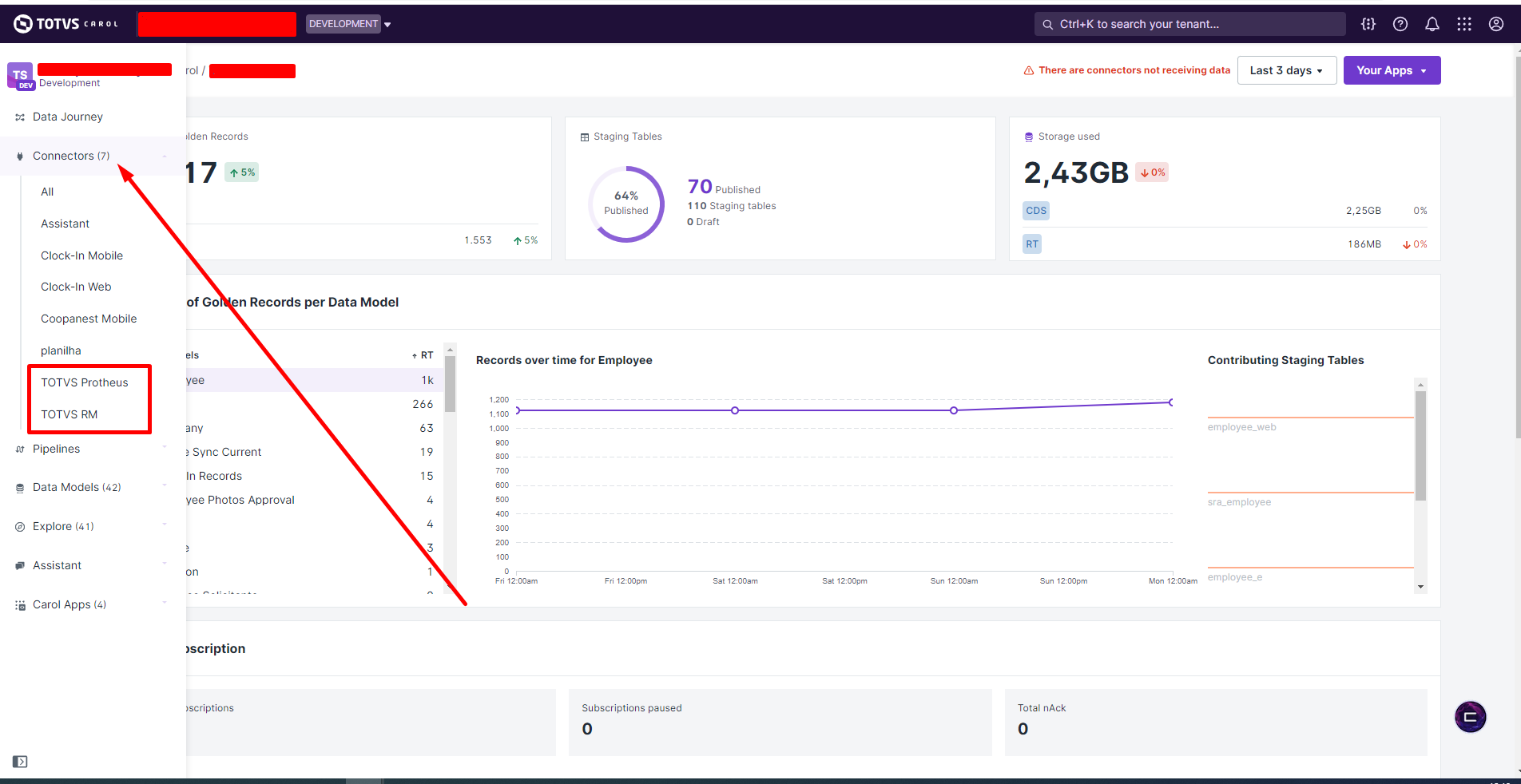Click the Carol assistant chat bubble icon

click(x=1471, y=717)
